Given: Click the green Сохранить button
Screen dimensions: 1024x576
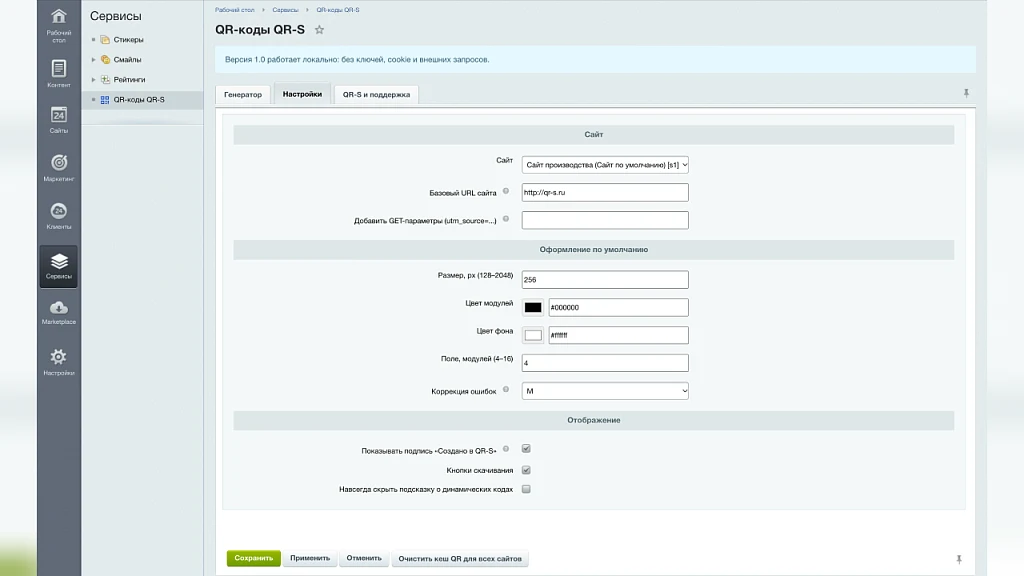Looking at the screenshot, I should (253, 558).
